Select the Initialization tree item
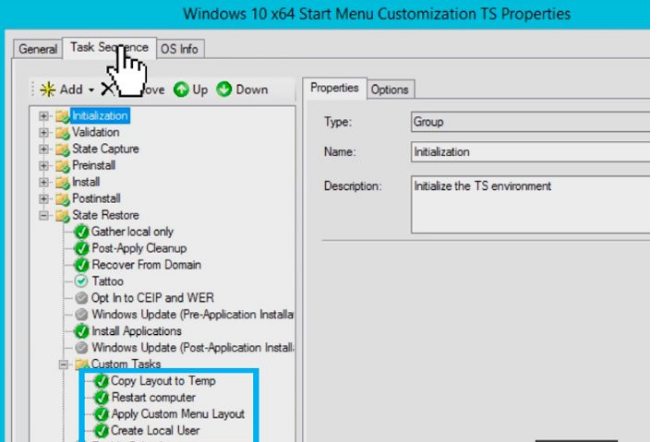Image resolution: width=671 pixels, height=442 pixels. click(x=100, y=116)
